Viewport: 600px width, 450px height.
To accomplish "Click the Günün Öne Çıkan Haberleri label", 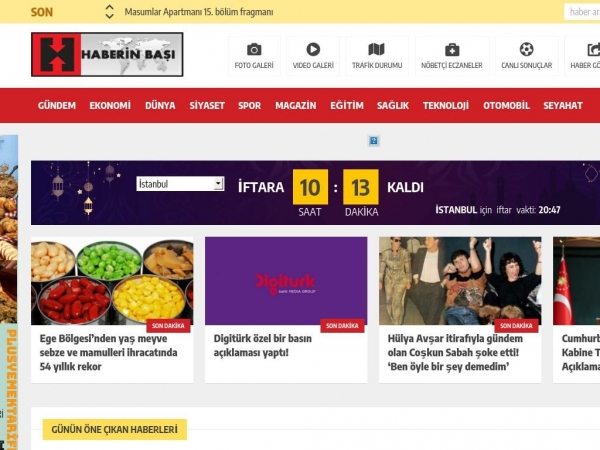I will click(x=114, y=429).
